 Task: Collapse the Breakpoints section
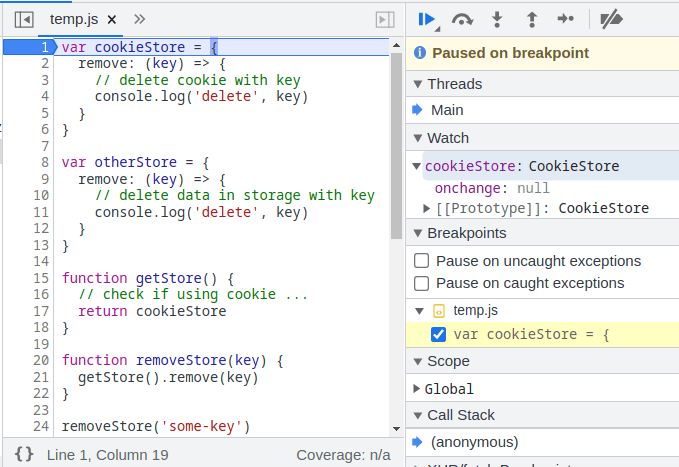click(x=418, y=234)
